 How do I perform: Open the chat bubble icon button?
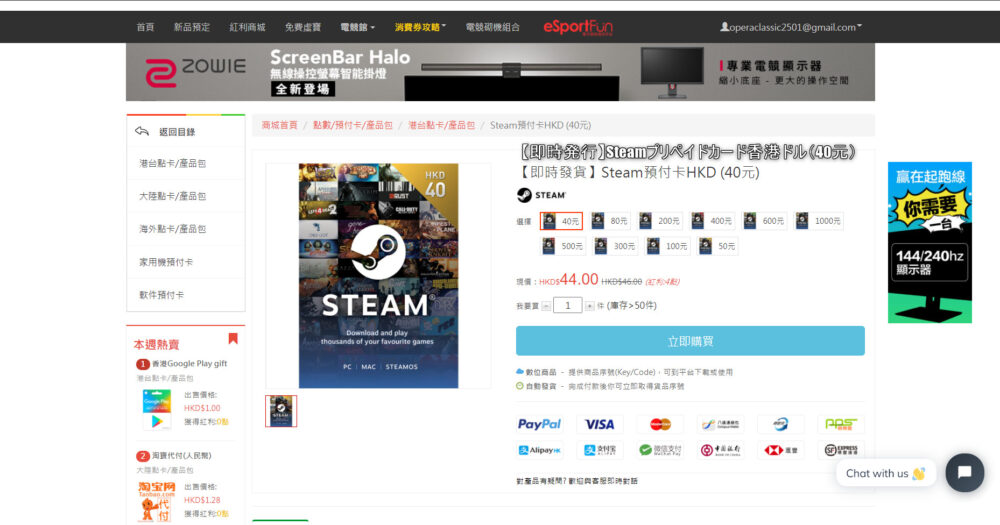pos(964,473)
